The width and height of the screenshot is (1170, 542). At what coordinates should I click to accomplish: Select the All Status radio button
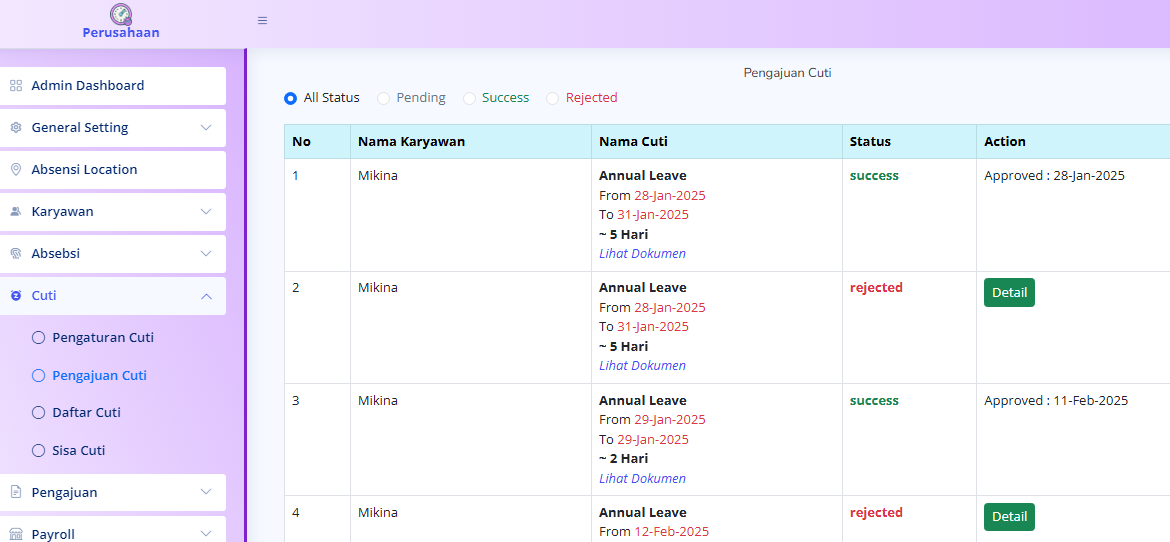coord(291,98)
